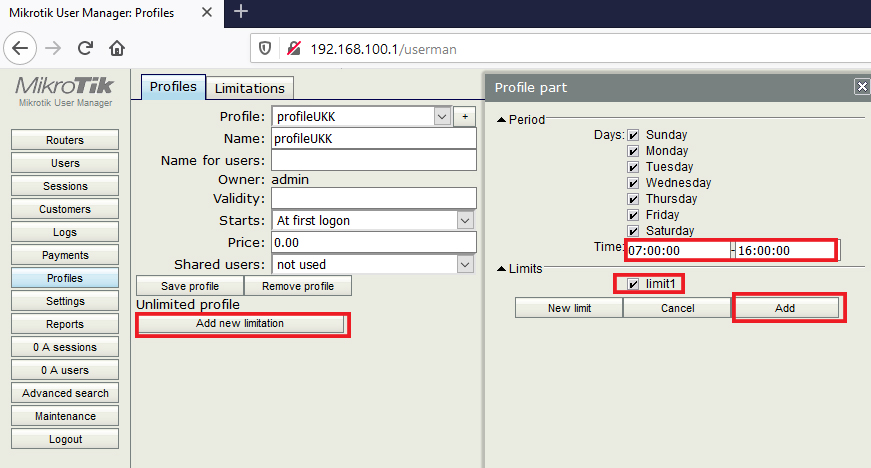The height and width of the screenshot is (468, 871).
Task: Open Logs in the sidebar
Action: coord(65,232)
